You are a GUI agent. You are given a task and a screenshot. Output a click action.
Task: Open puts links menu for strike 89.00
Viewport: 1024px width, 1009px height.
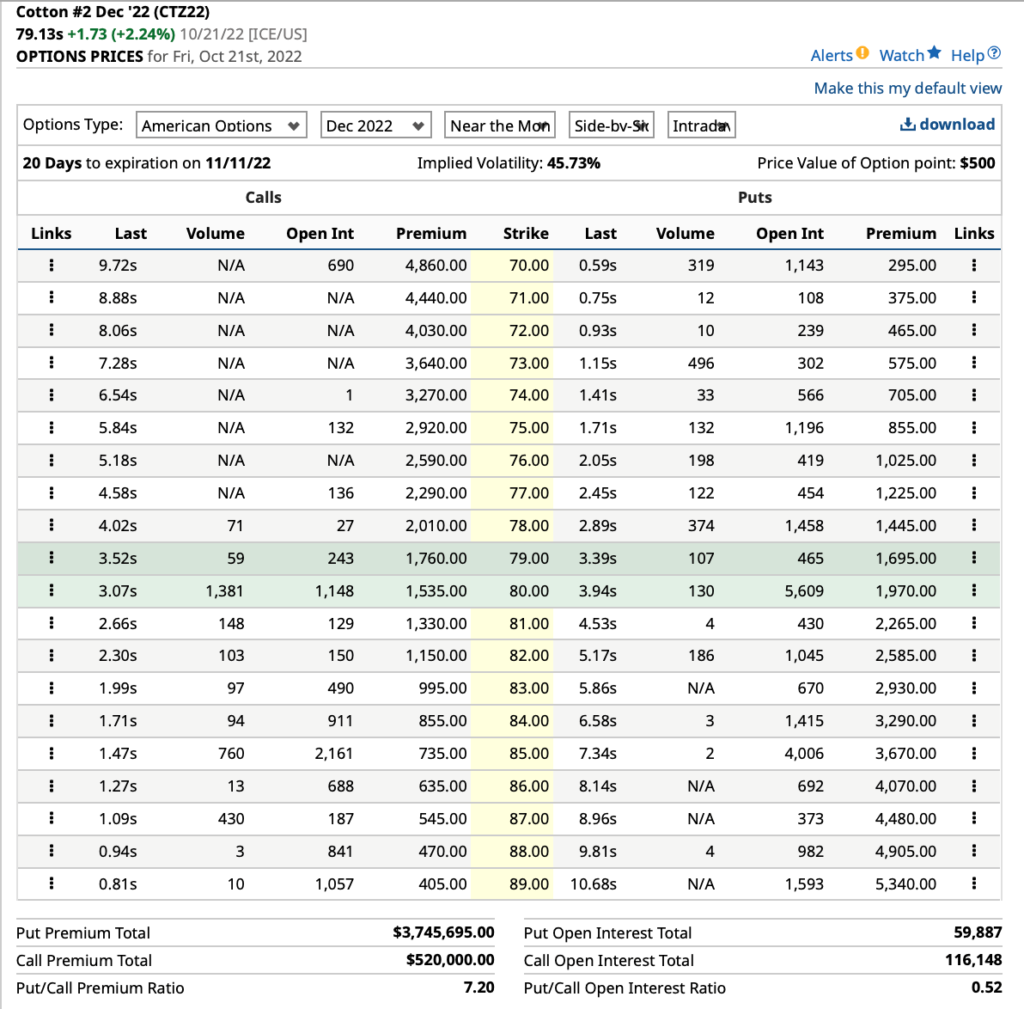(974, 884)
